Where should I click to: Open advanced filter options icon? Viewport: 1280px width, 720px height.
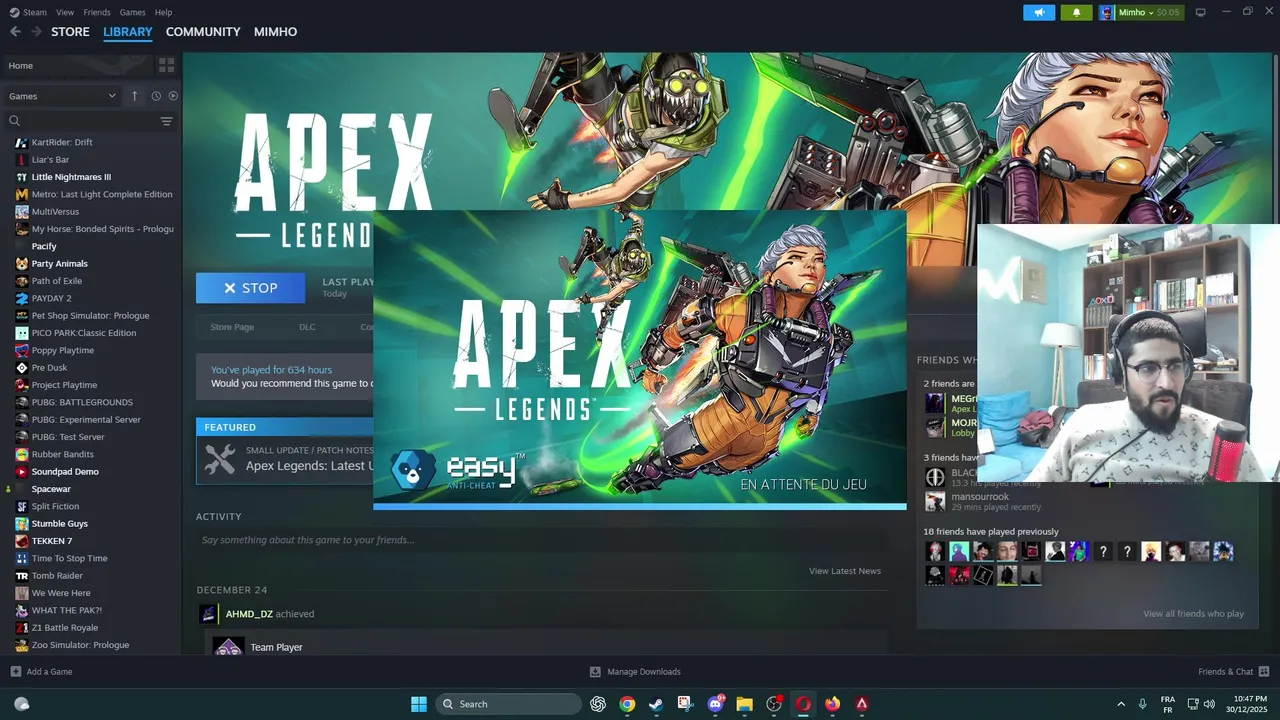pos(167,121)
